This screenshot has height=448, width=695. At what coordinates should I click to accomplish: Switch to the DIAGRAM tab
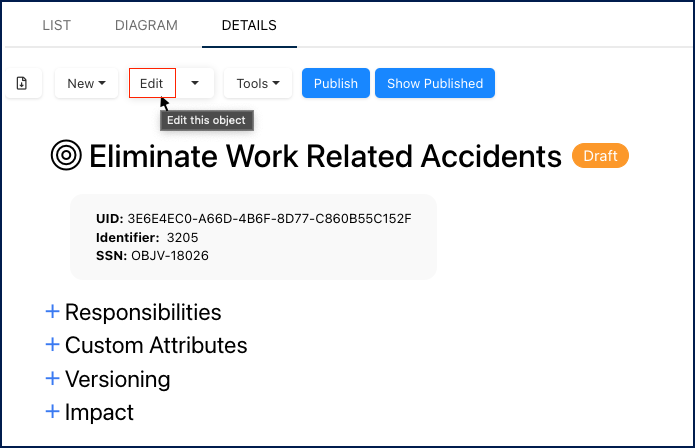(146, 25)
